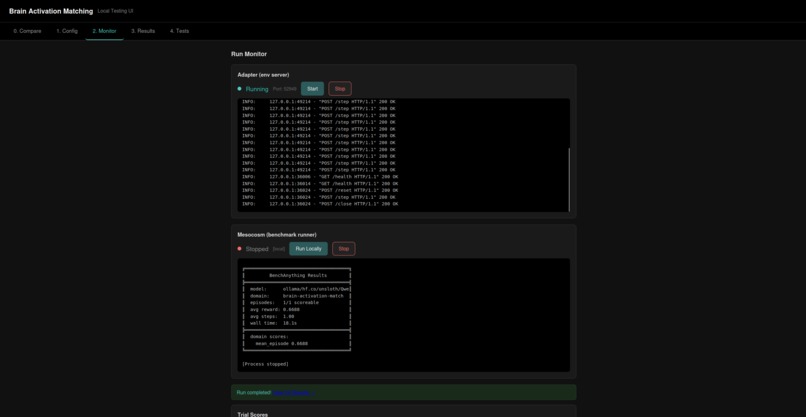Screen dimensions: 806x417
Task: Click the POST /reset log line
Action: coord(320,190)
